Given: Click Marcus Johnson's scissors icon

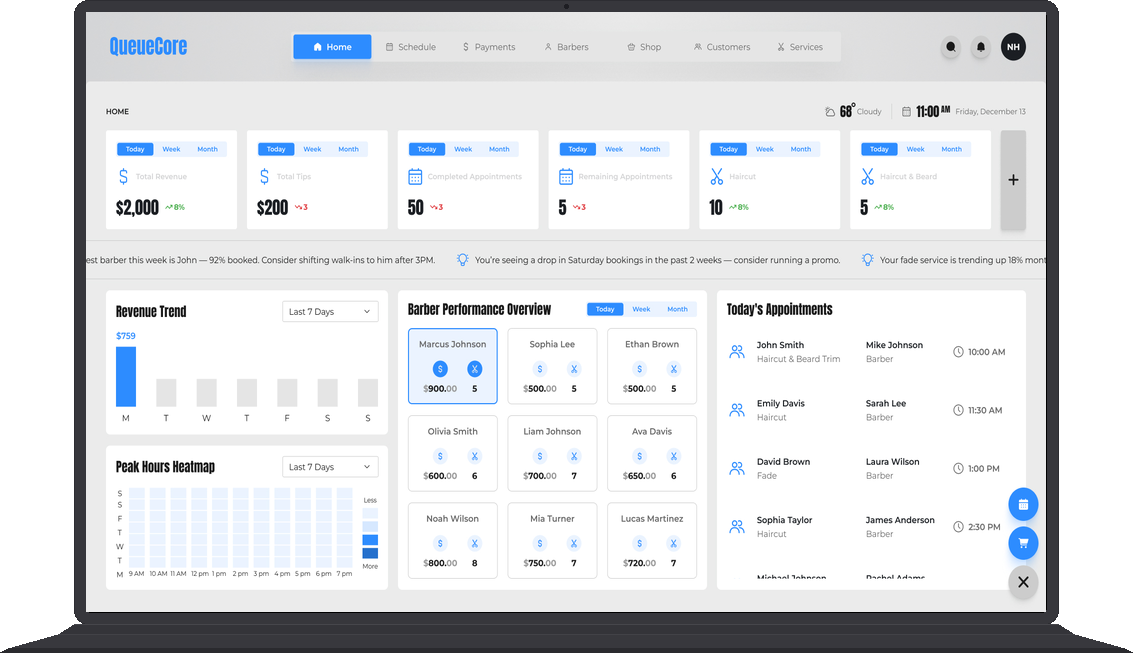Looking at the screenshot, I should coord(474,369).
